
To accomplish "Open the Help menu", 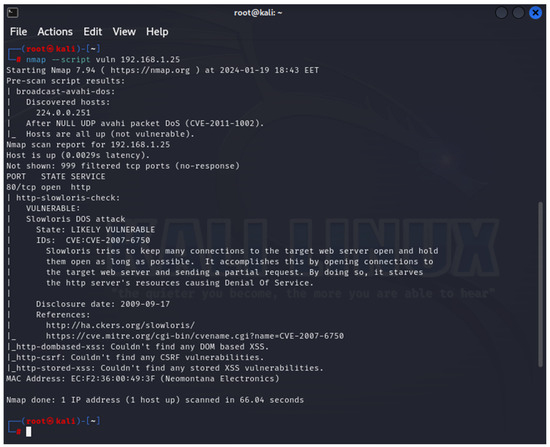I will 157,32.
